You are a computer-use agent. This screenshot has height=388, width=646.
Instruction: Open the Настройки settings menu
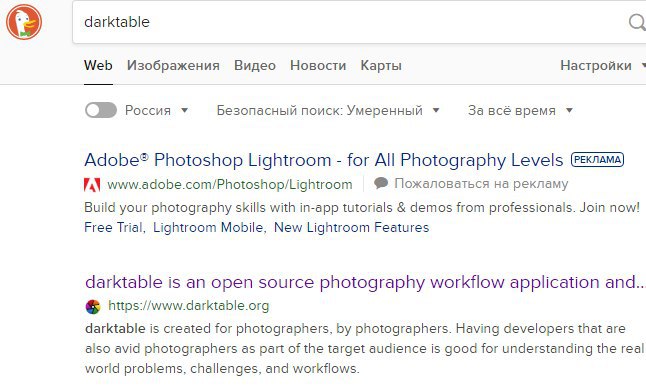click(x=602, y=65)
